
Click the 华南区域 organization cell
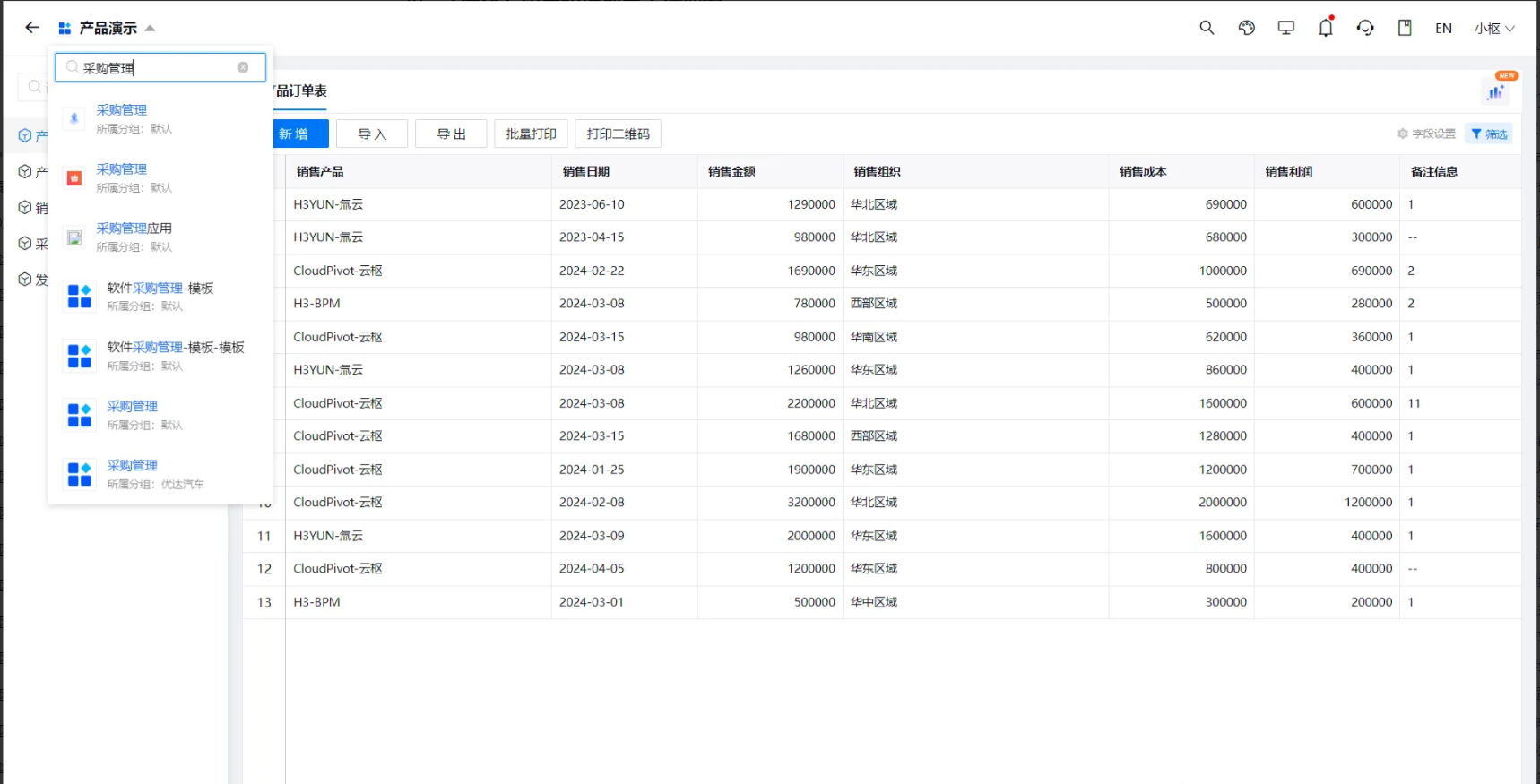click(x=975, y=337)
